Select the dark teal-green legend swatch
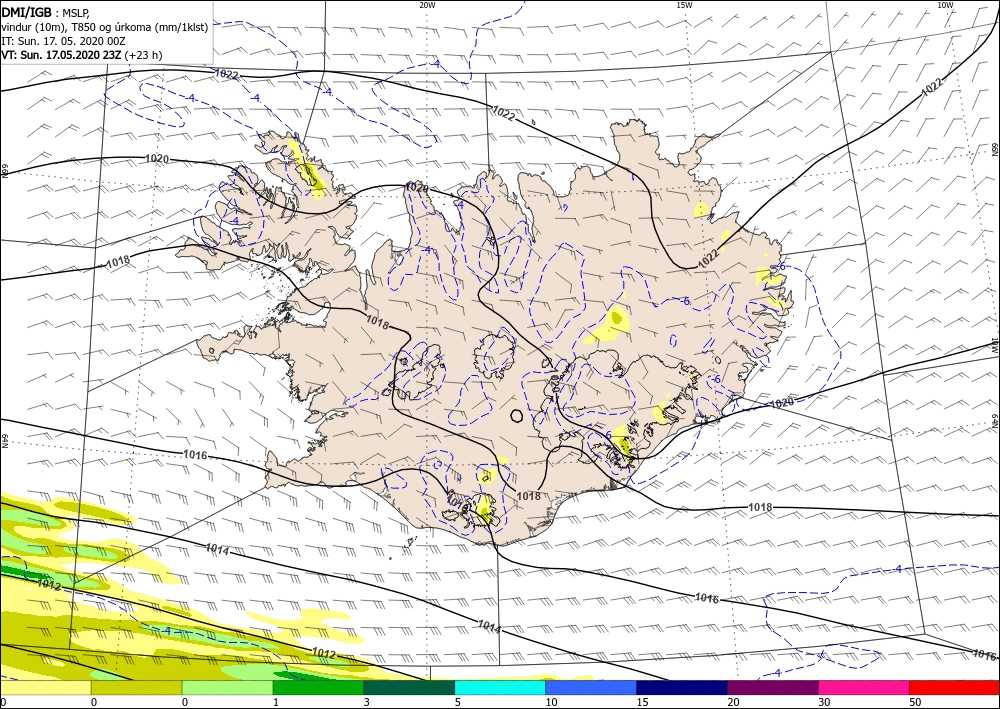This screenshot has width=1000, height=709. (409, 688)
